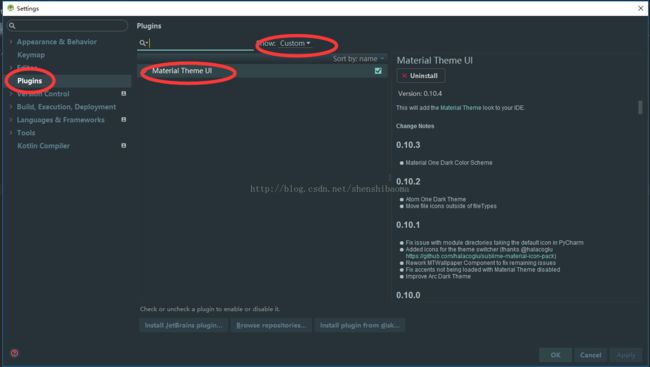Click the help icon at bottom left
This screenshot has width=650, height=367.
pos(15,353)
